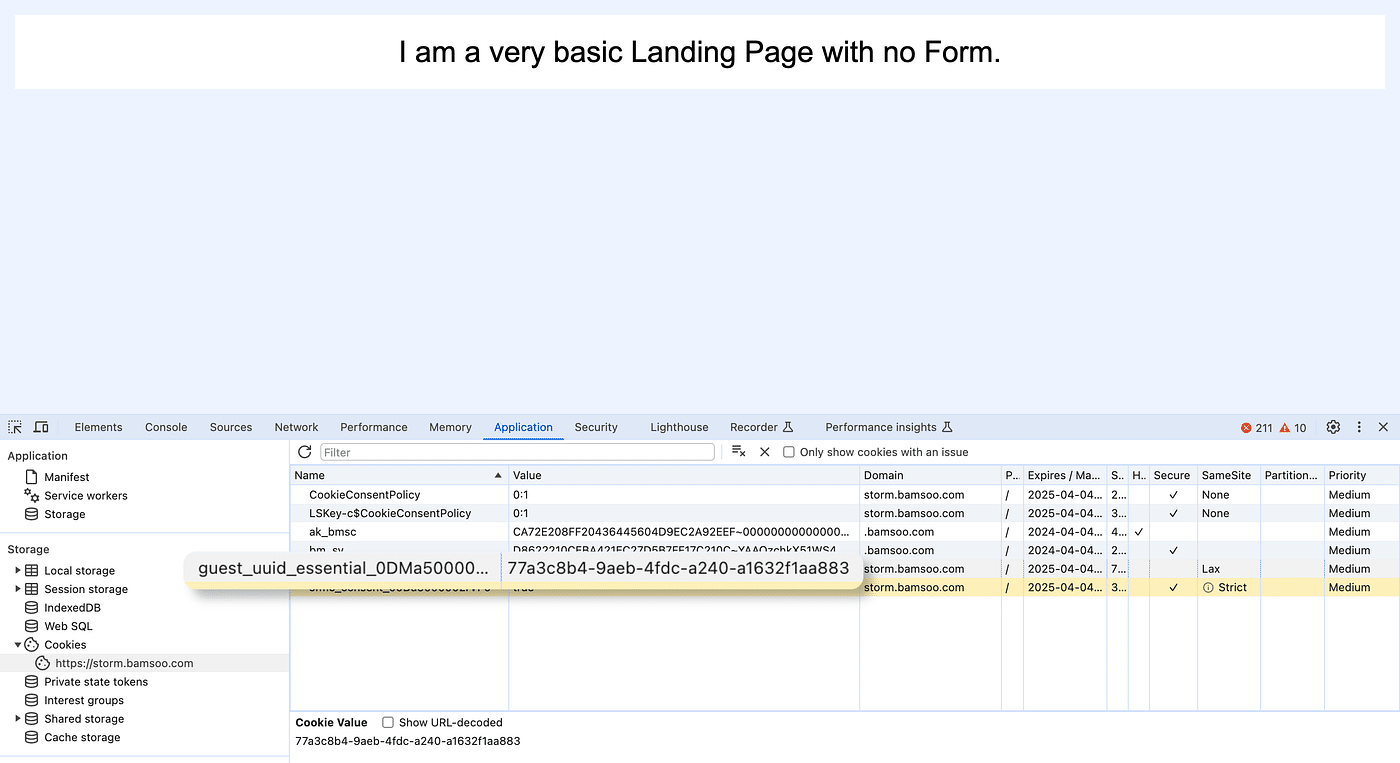Open DevTools settings gear

point(1333,427)
